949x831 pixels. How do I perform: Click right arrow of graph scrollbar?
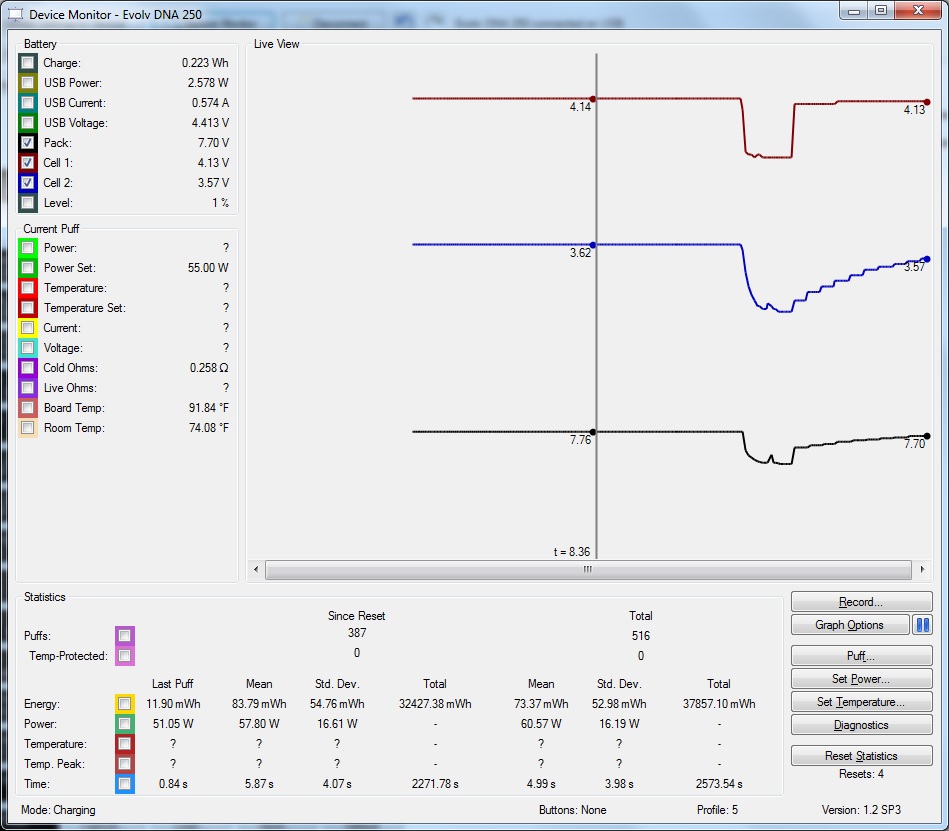click(x=921, y=569)
